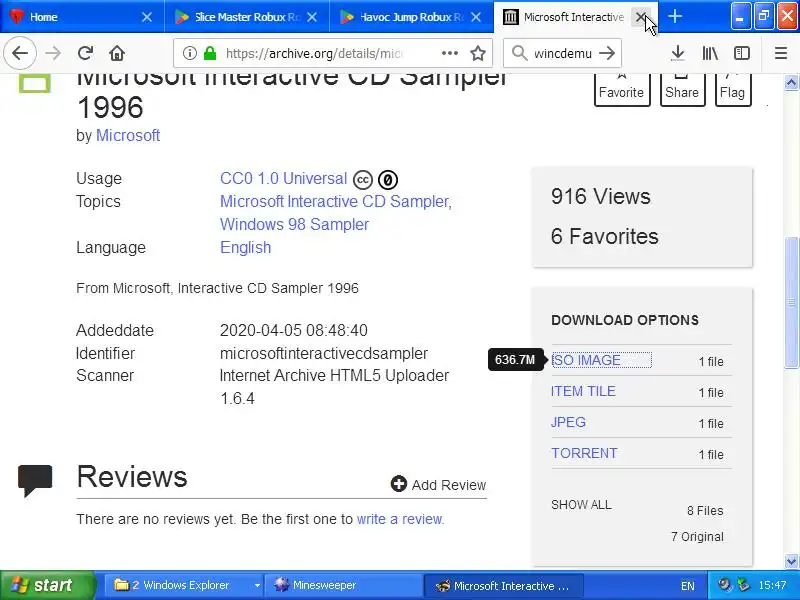Go back to the previous page
Viewport: 800px width, 600px height.
[20, 53]
